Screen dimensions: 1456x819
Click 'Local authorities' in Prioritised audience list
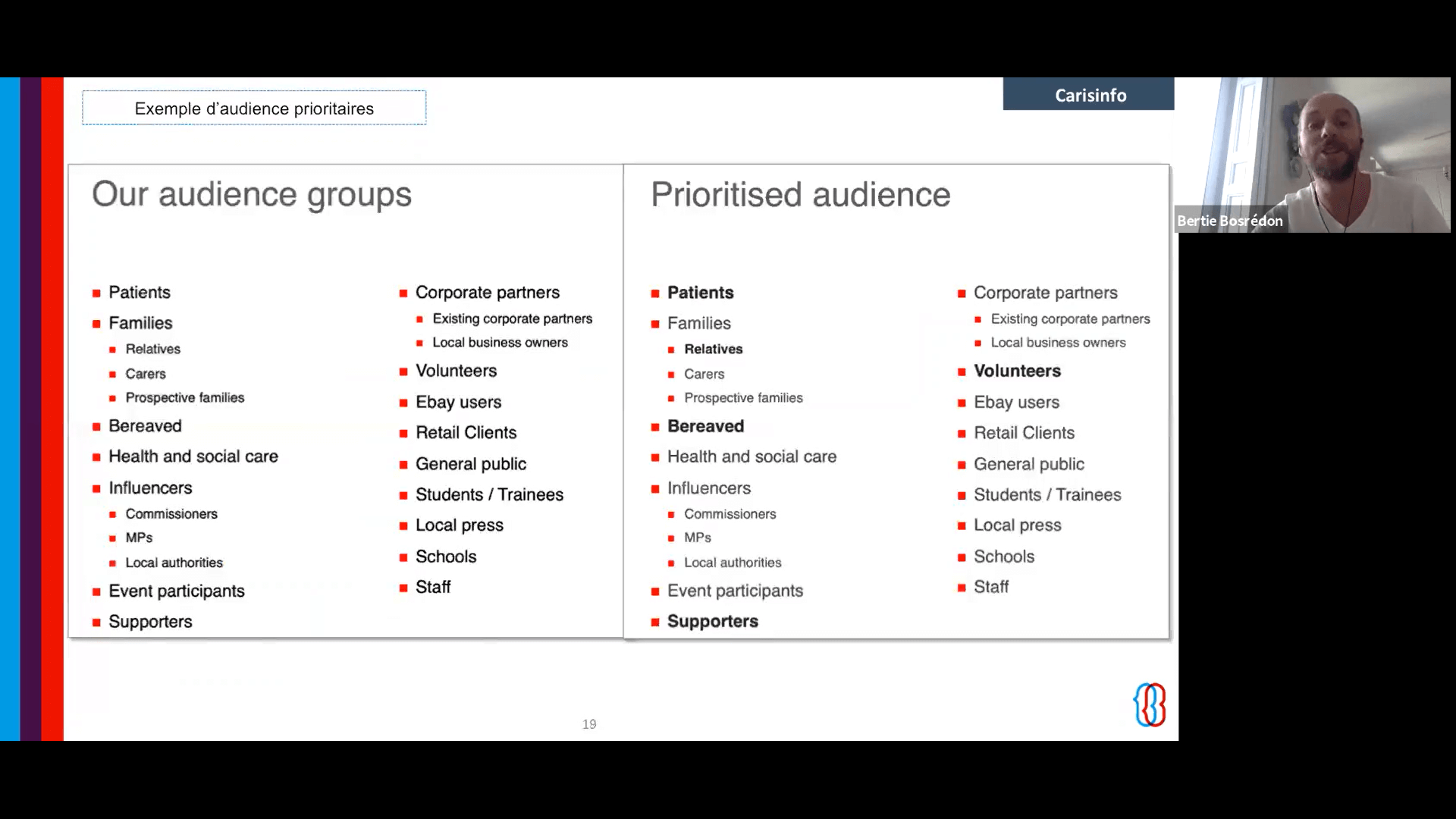[733, 563]
